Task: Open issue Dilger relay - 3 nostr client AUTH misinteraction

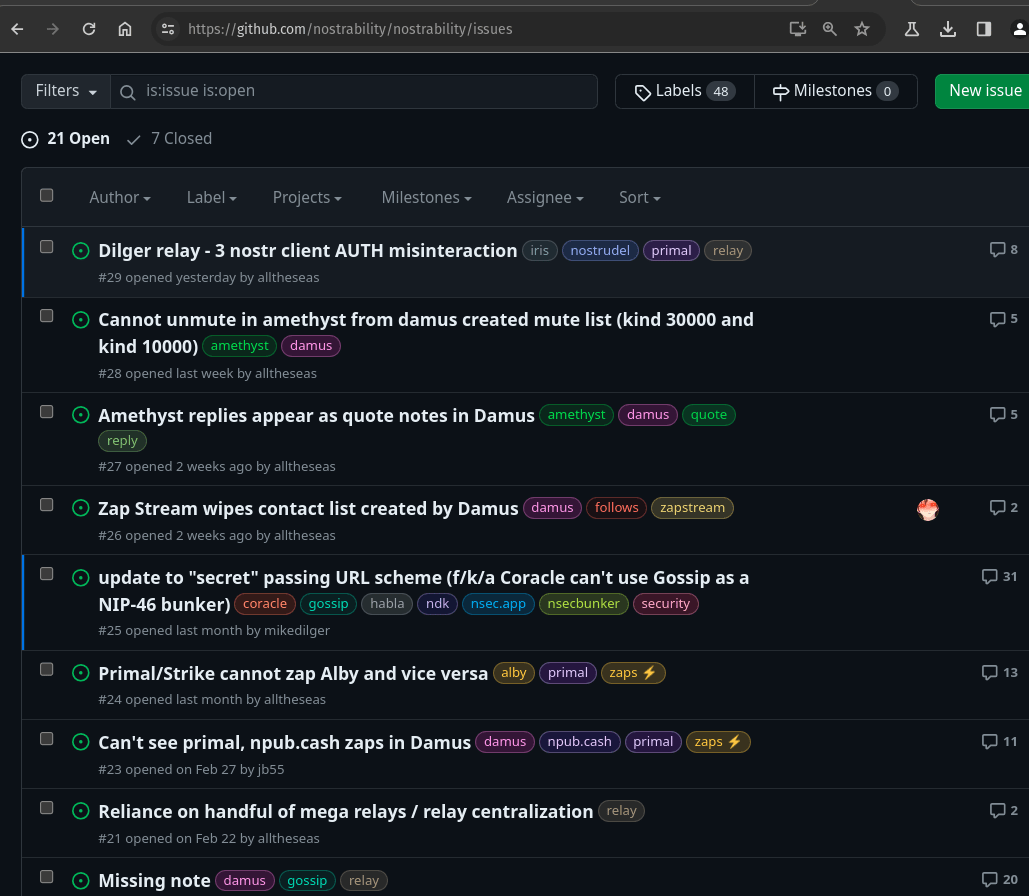Action: click(308, 251)
